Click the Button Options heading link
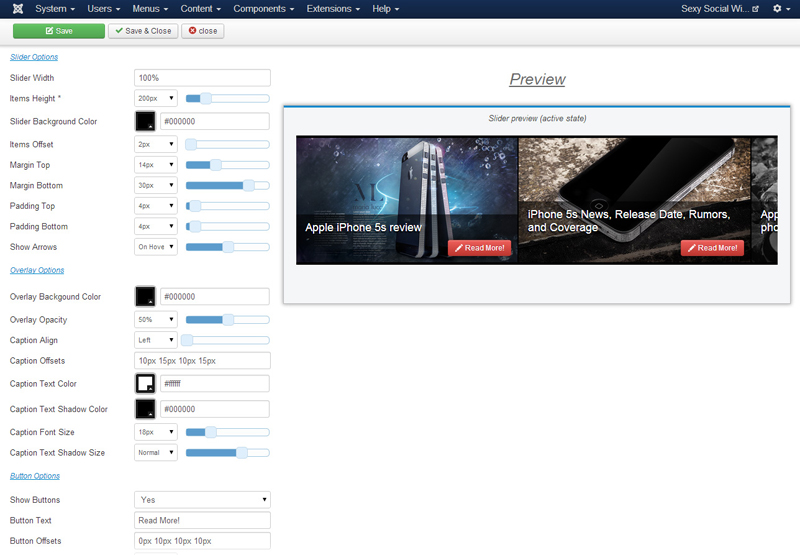Viewport: 800px width, 555px height. click(35, 476)
